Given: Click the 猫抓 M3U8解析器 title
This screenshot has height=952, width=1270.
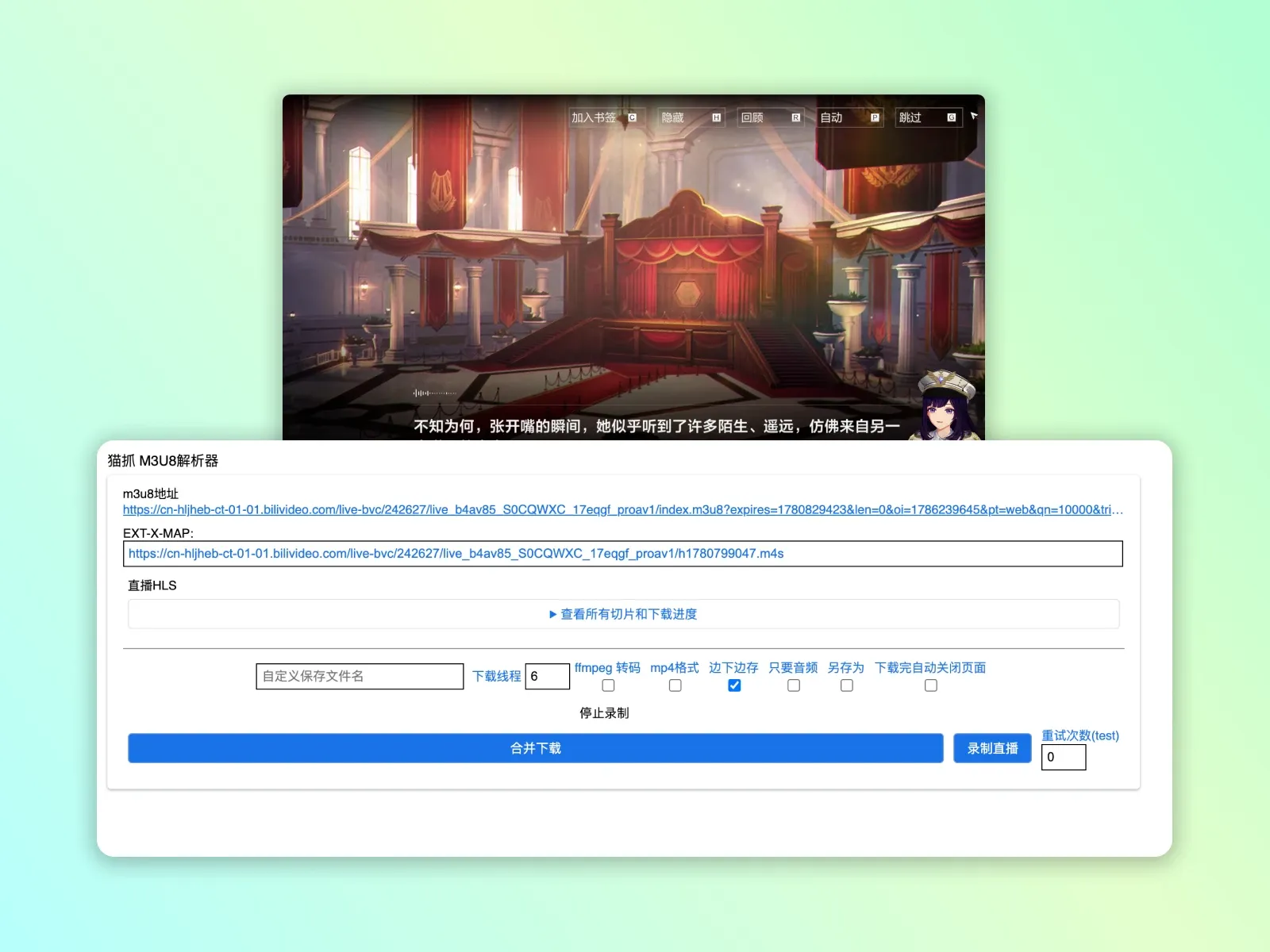Looking at the screenshot, I should [x=163, y=461].
